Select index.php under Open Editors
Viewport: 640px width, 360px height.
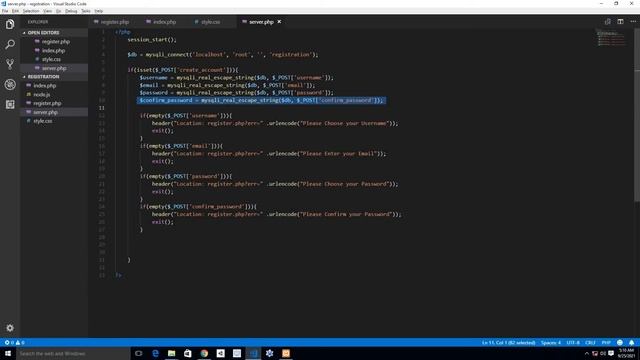(x=54, y=51)
